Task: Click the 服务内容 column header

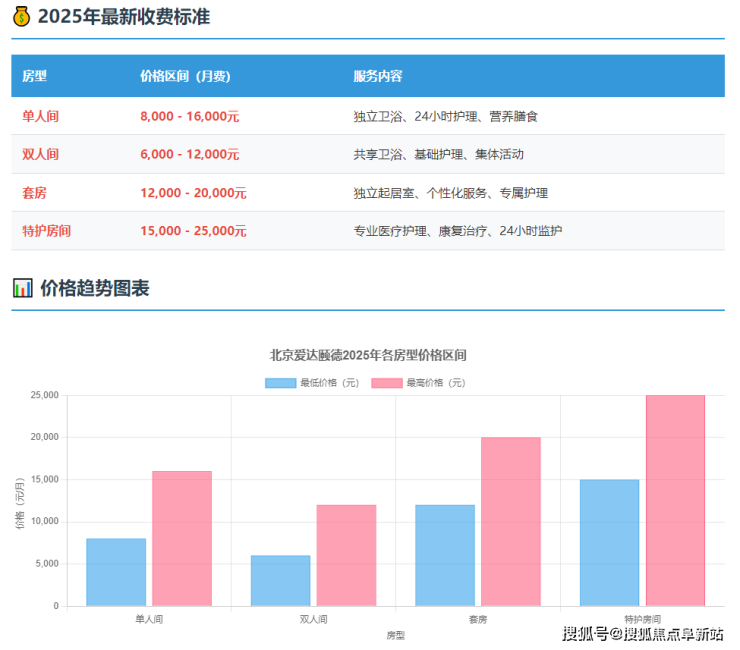Action: click(x=378, y=76)
